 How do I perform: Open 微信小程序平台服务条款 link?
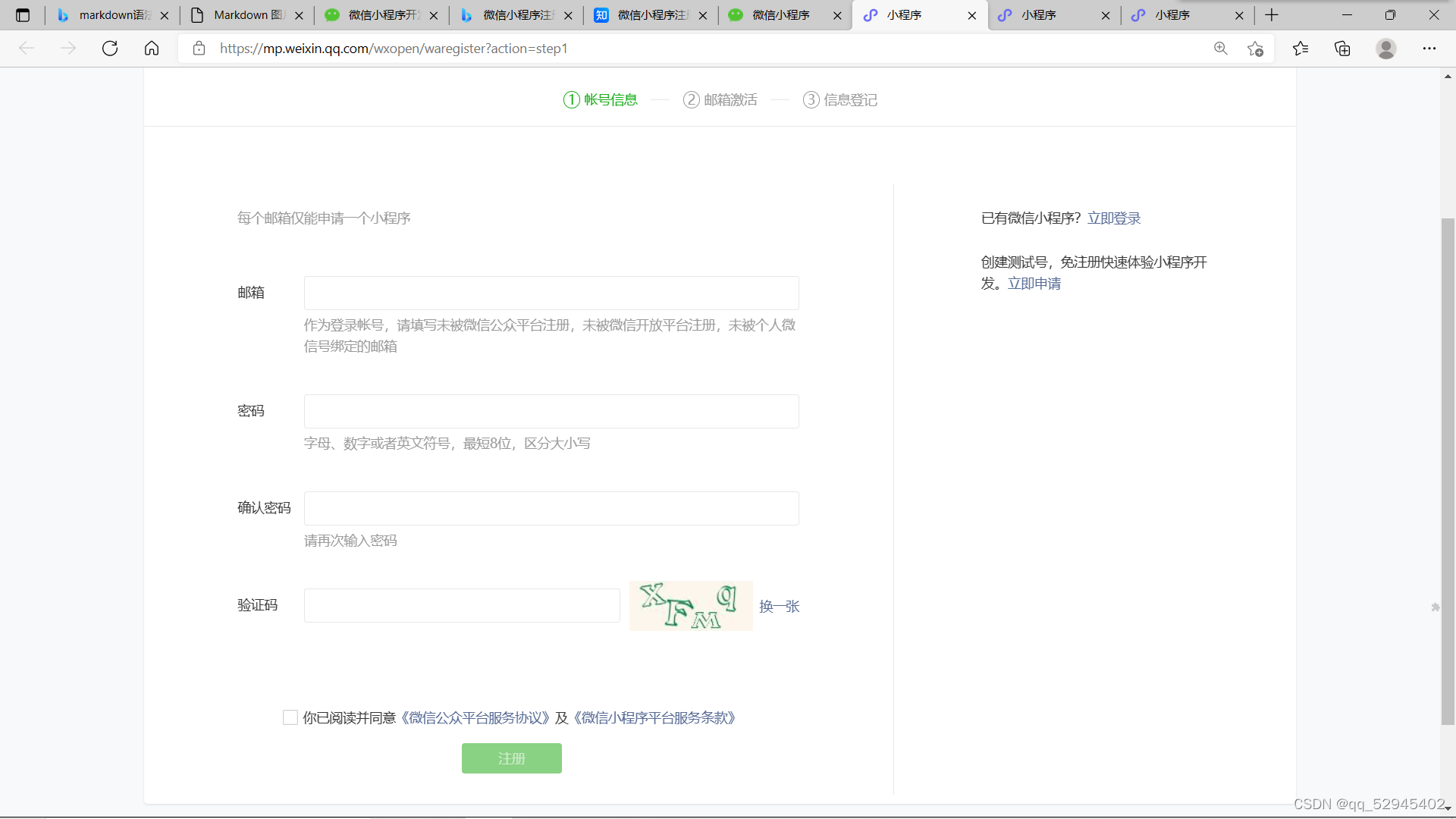[654, 717]
